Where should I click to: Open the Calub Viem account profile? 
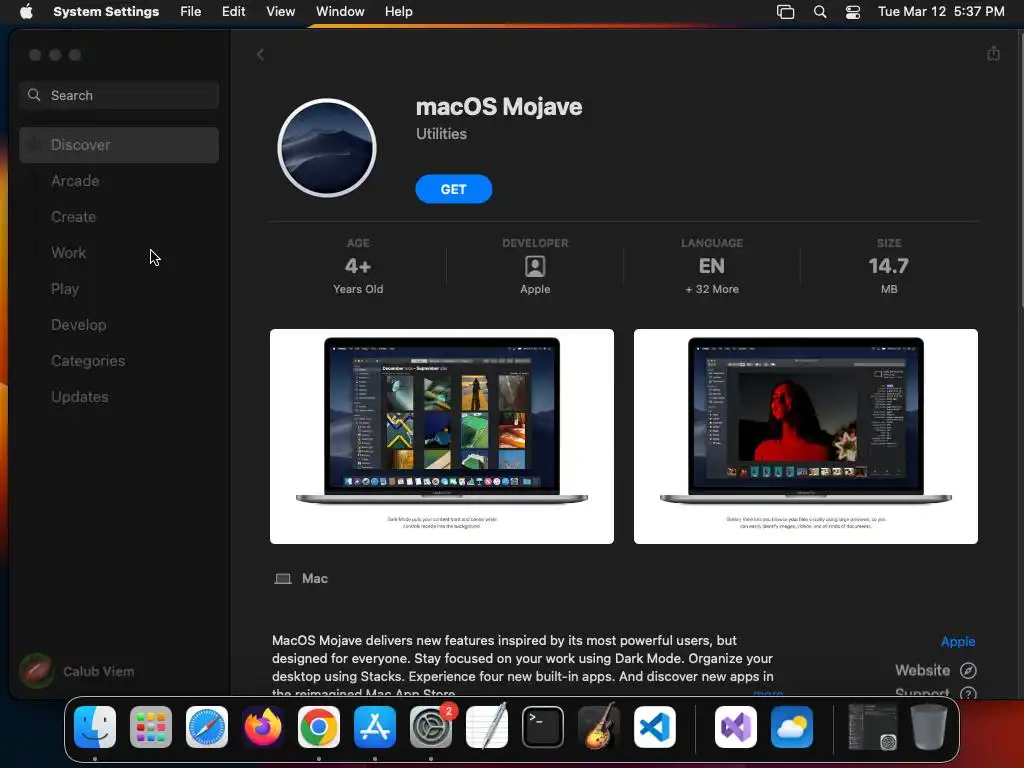[77, 671]
